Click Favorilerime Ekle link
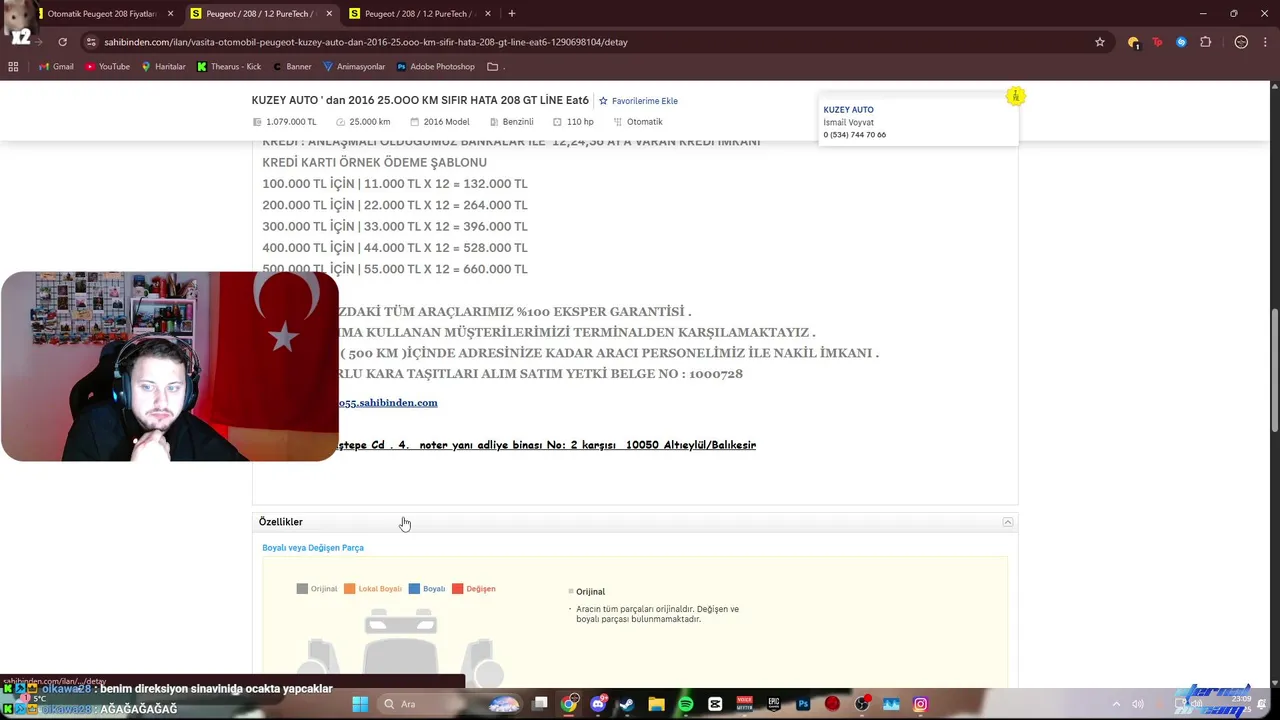Image resolution: width=1280 pixels, height=720 pixels. [645, 101]
